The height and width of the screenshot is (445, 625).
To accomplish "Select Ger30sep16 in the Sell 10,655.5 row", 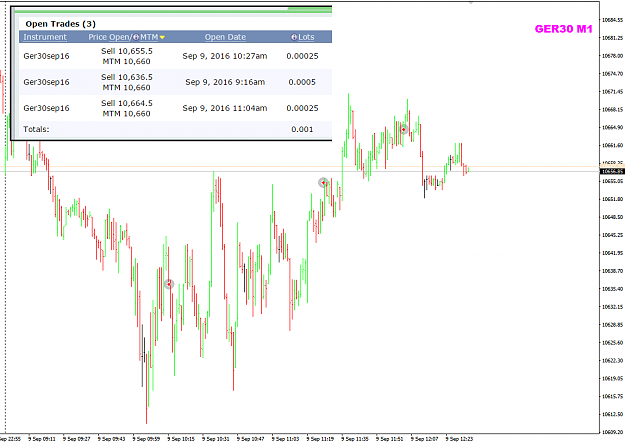I will click(x=46, y=56).
